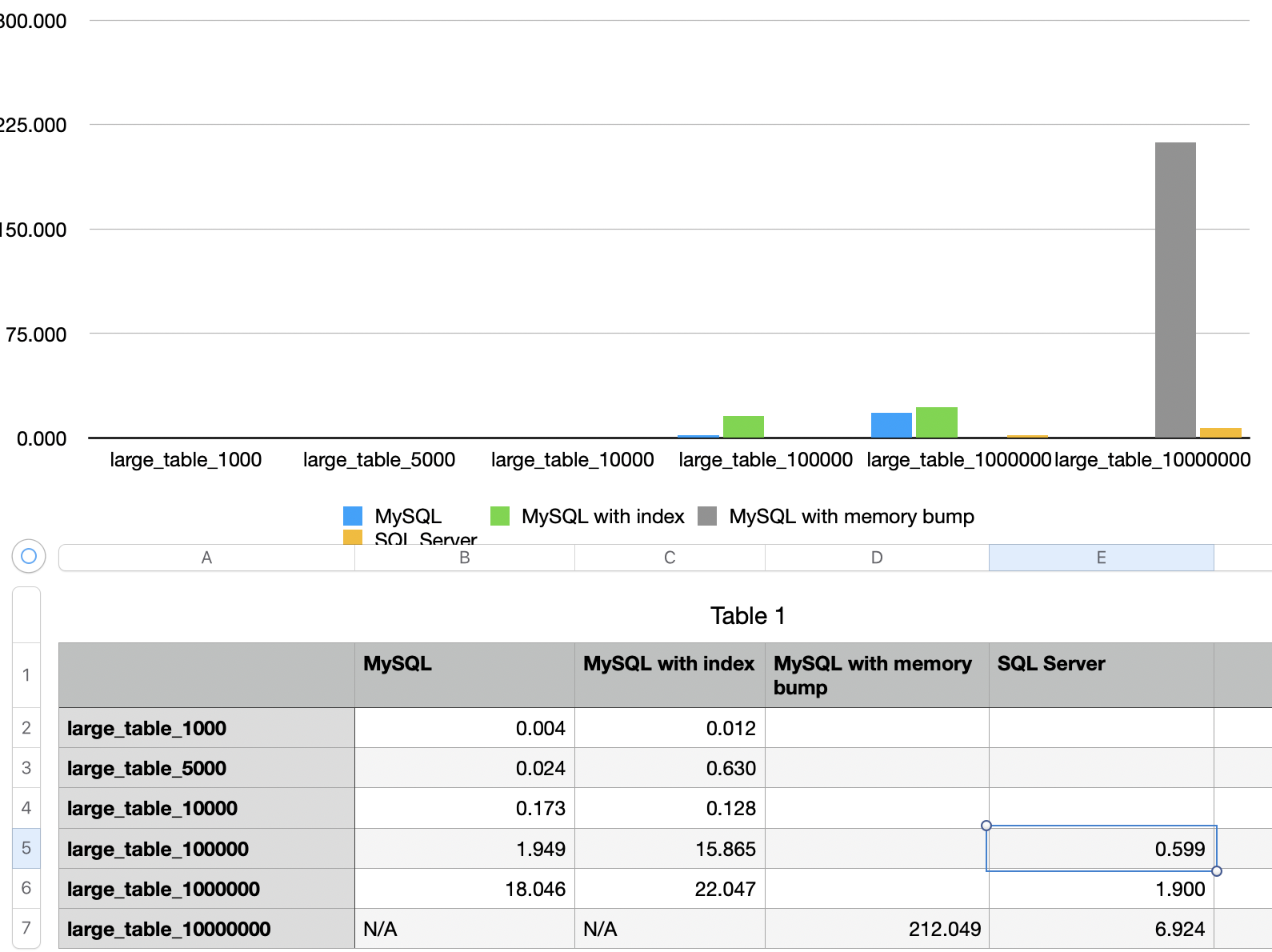Click cell containing 0.004
Image resolution: width=1272 pixels, height=952 pixels.
coord(465,728)
